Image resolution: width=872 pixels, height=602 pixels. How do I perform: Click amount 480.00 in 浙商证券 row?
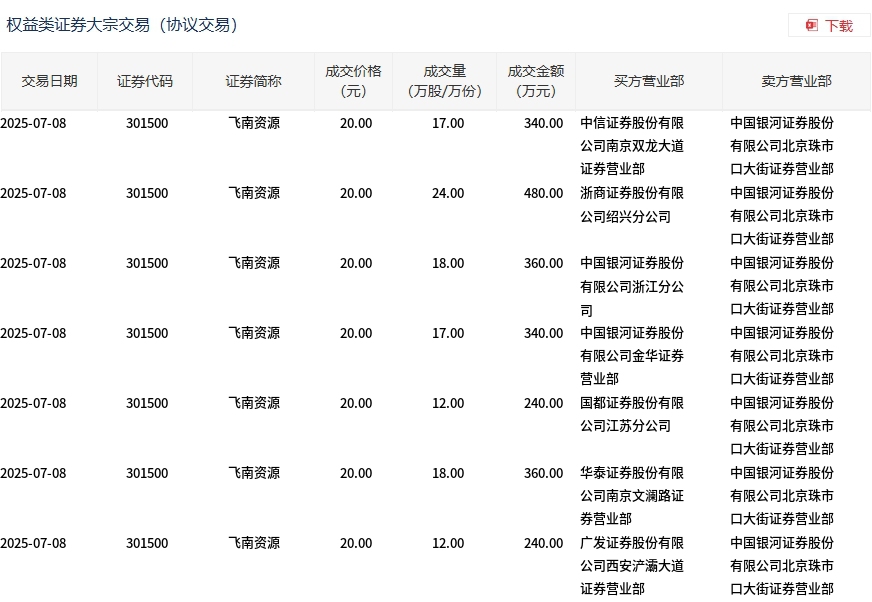click(543, 194)
